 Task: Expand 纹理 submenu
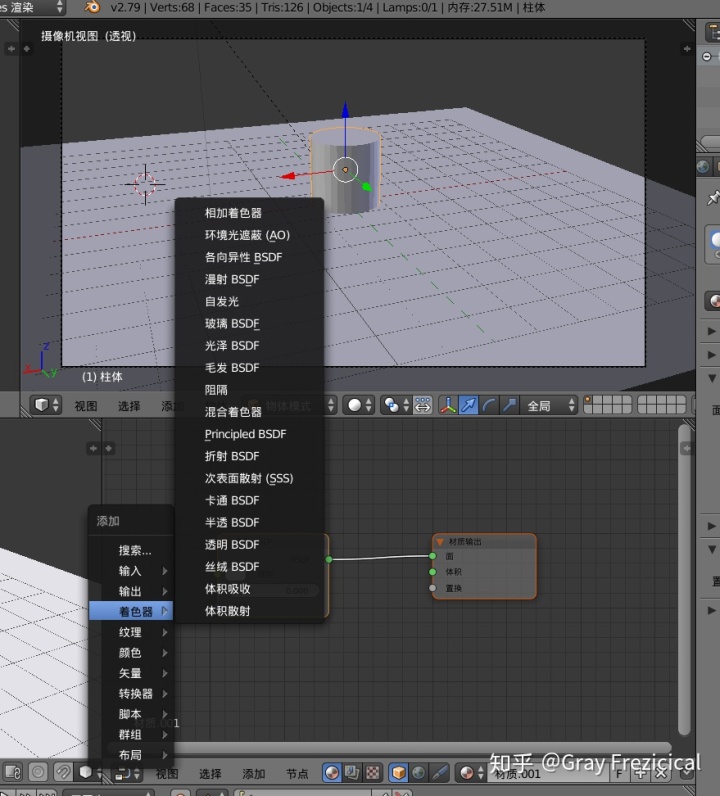pos(131,632)
